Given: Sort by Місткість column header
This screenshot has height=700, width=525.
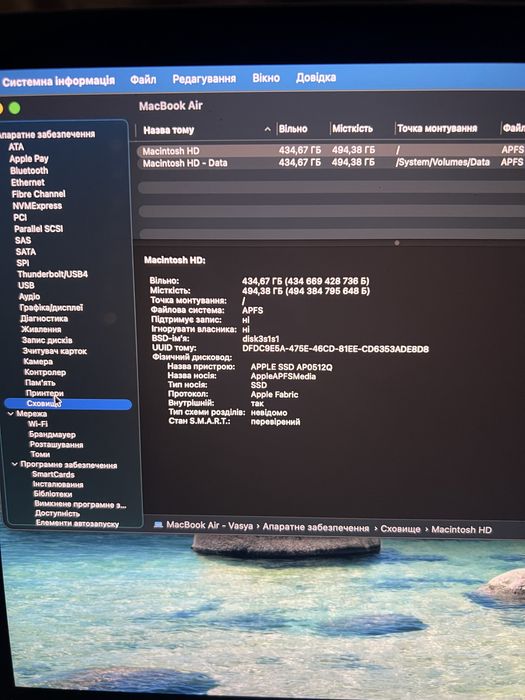Looking at the screenshot, I should (352, 129).
